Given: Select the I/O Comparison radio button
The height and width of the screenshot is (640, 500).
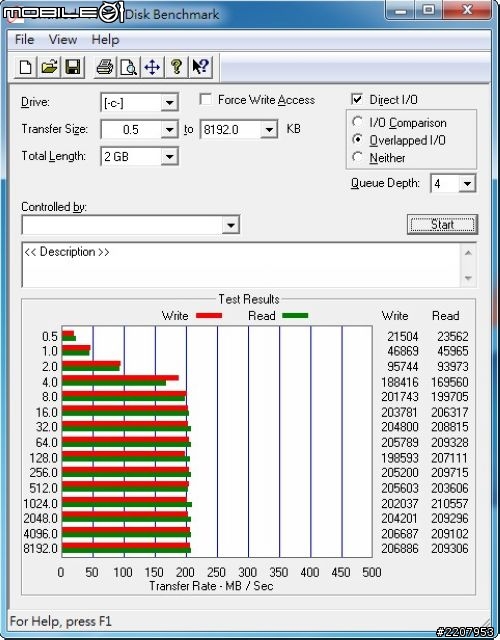Looking at the screenshot, I should pyautogui.click(x=358, y=122).
